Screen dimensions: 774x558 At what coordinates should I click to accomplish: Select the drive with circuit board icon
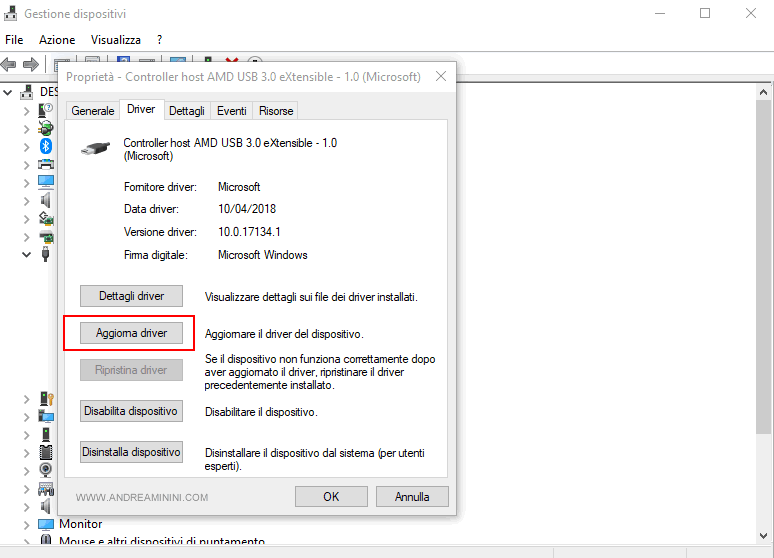[46, 237]
